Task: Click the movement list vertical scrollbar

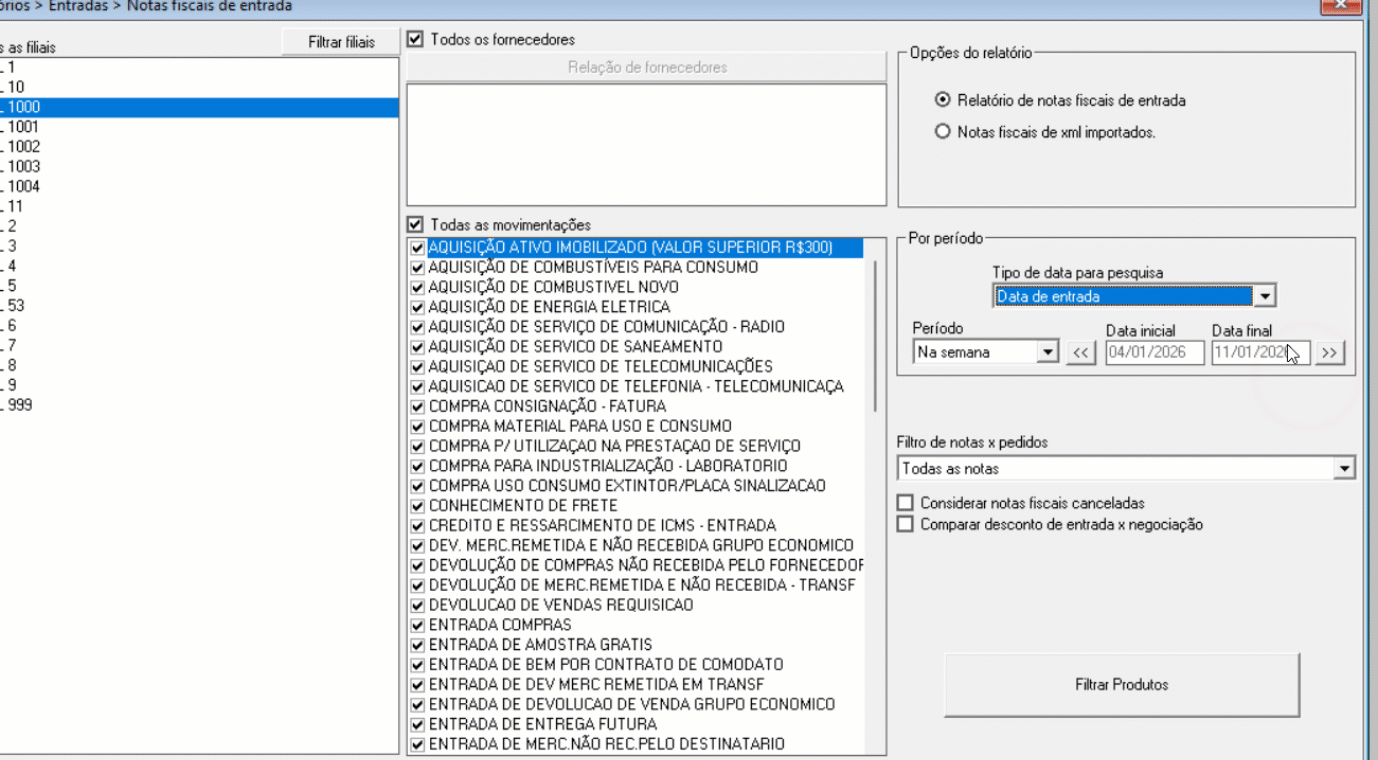Action: click(875, 336)
